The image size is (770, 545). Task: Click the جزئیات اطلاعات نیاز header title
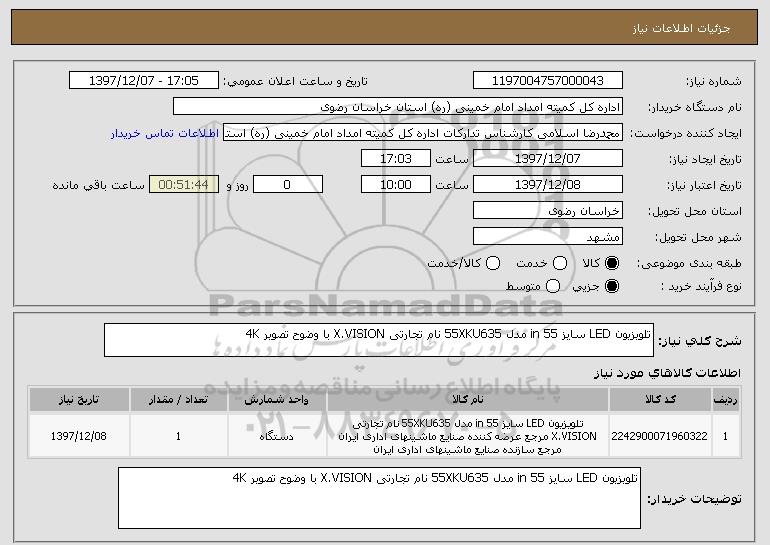(681, 28)
